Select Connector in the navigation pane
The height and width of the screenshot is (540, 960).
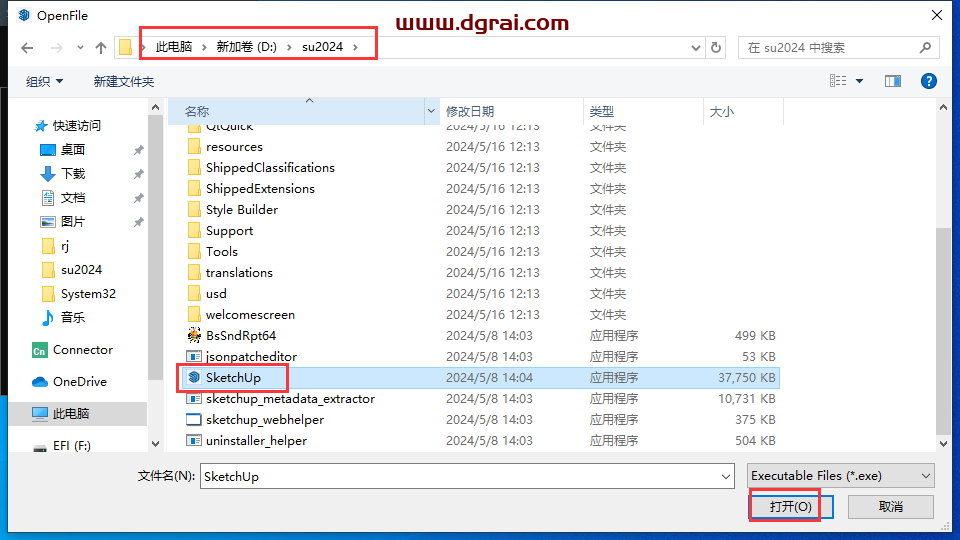pyautogui.click(x=83, y=350)
